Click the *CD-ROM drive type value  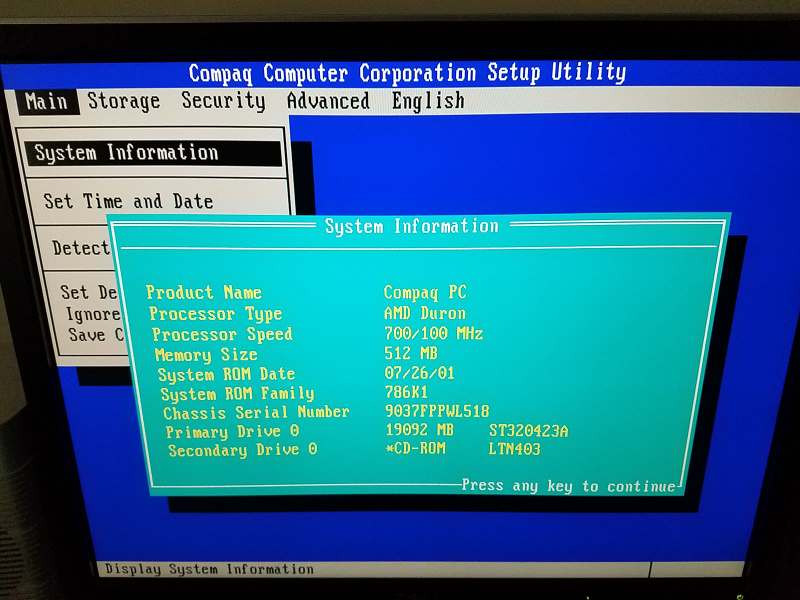[416, 448]
